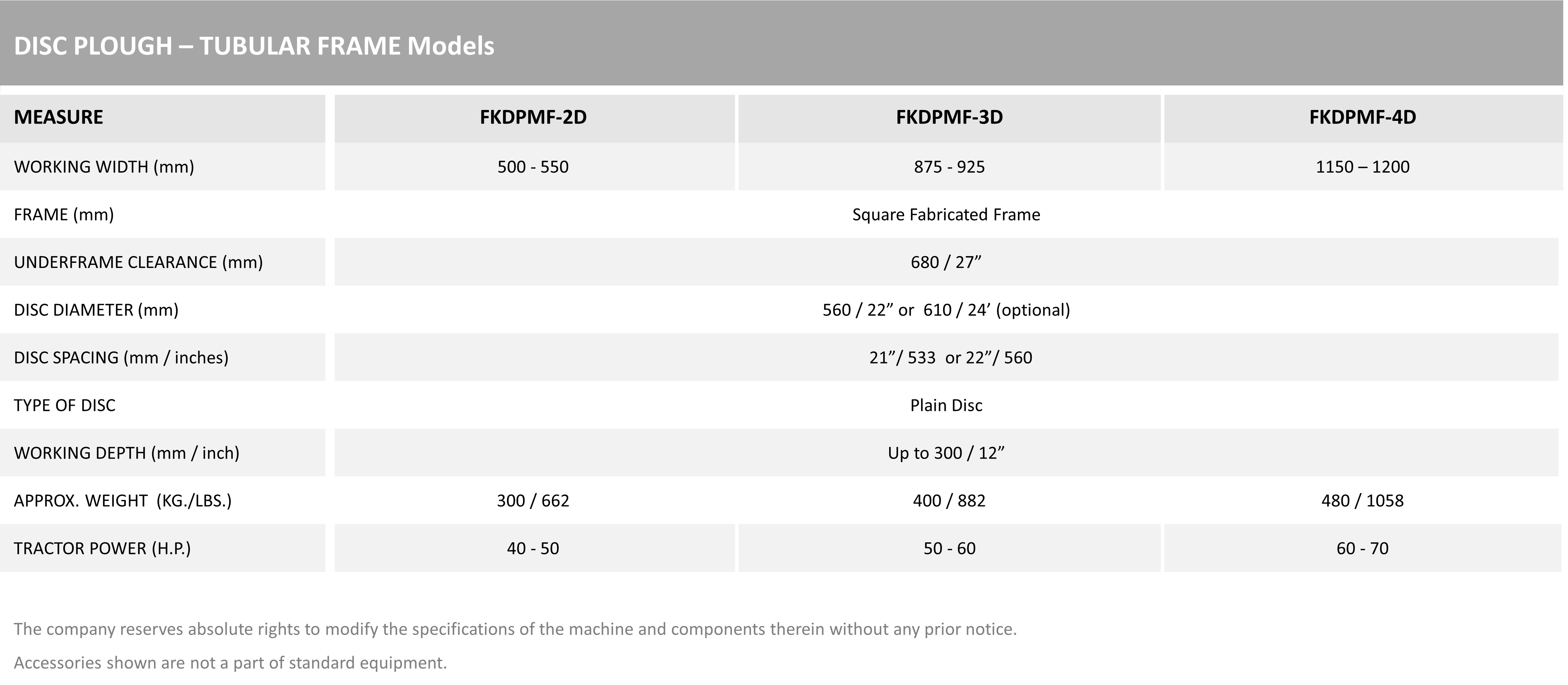1568x685 pixels.
Task: Click the 875 - 925 working width cell
Action: click(949, 167)
